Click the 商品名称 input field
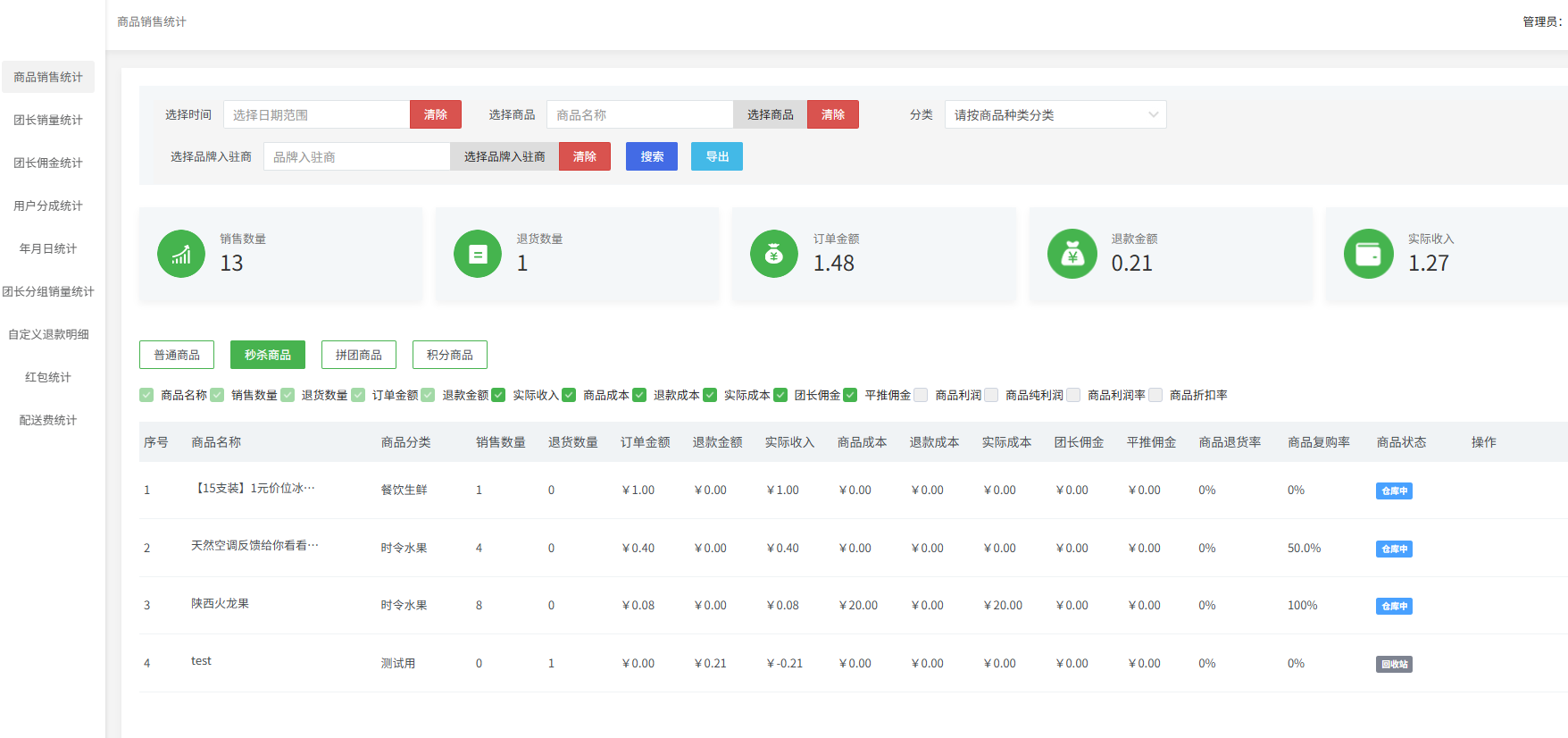 click(x=639, y=114)
